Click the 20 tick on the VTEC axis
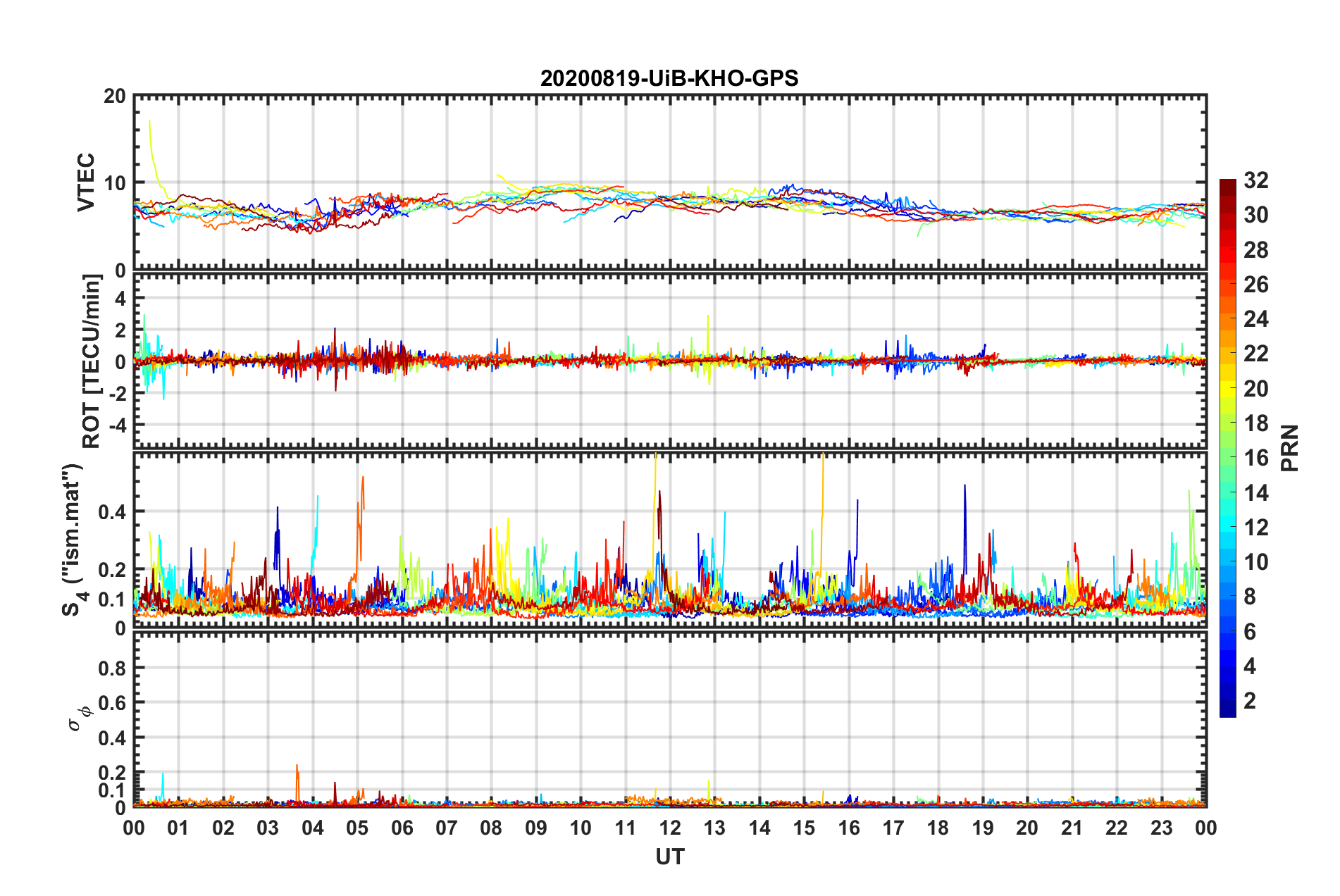Image resolution: width=1340 pixels, height=896 pixels. tap(114, 97)
